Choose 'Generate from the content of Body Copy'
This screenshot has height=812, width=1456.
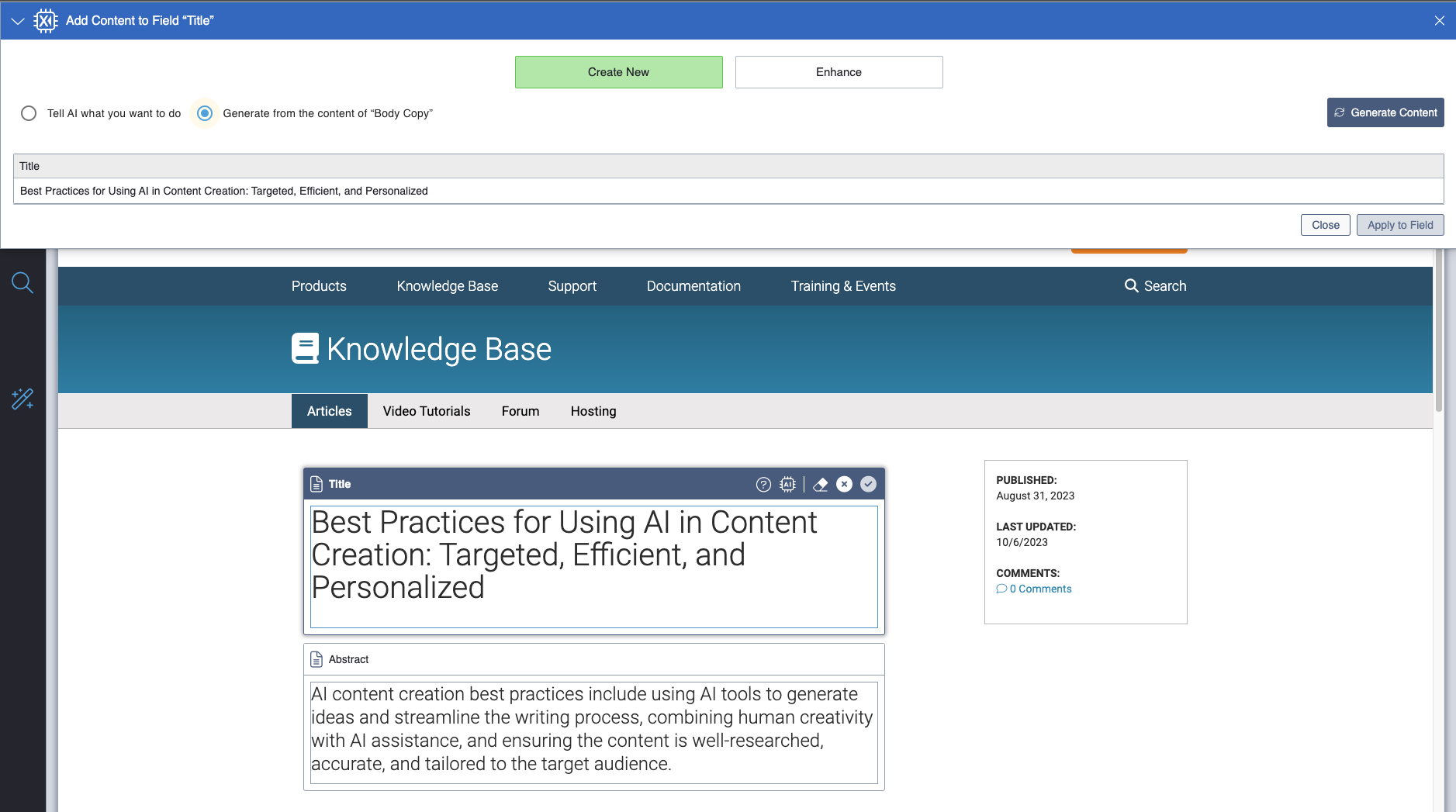click(x=204, y=113)
